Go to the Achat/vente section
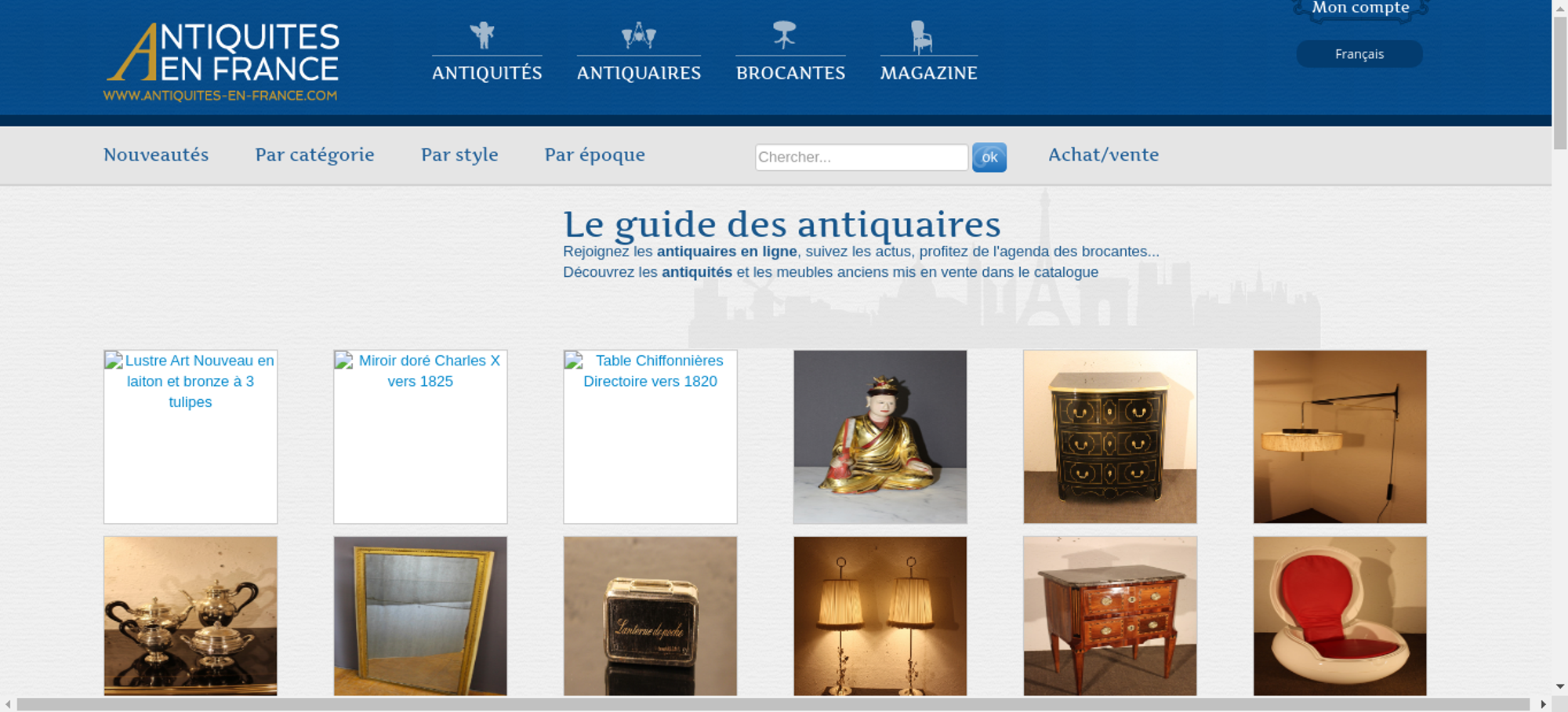Image resolution: width=1568 pixels, height=712 pixels. pos(1103,155)
